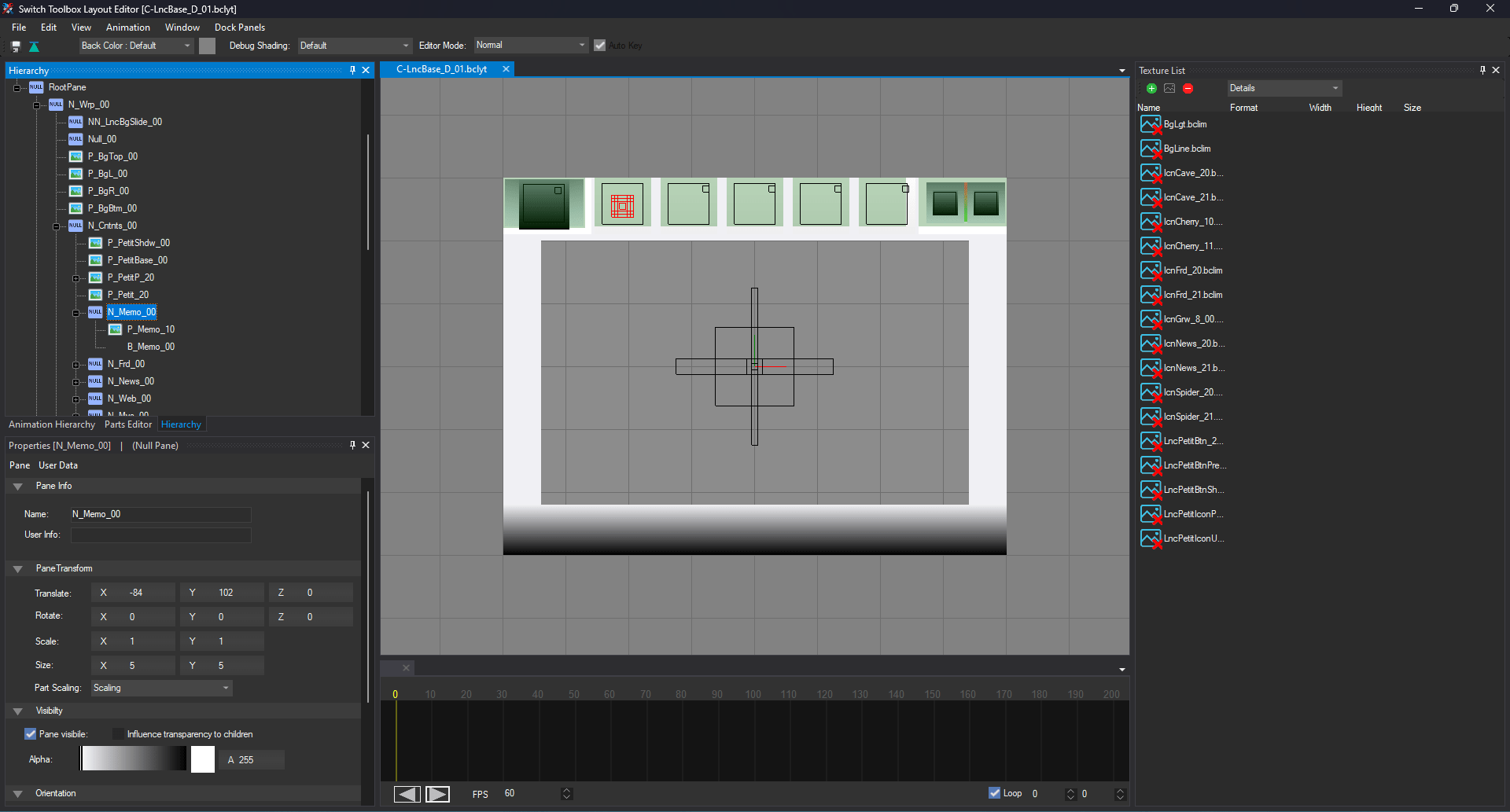Viewport: 1510px width, 812px height.
Task: Click the green add texture icon
Action: 1151,88
